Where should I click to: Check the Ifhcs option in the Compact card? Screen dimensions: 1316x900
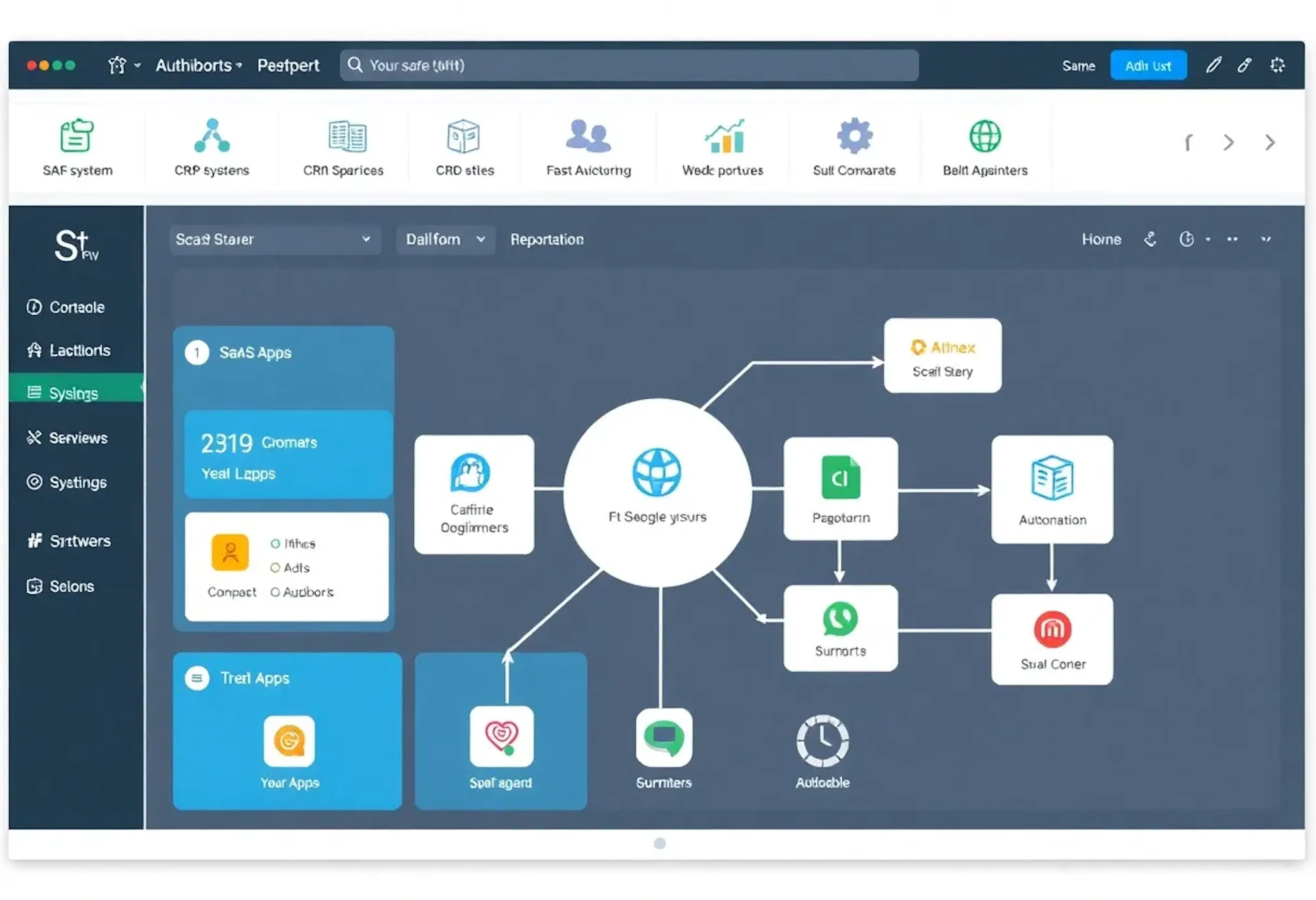(x=276, y=543)
